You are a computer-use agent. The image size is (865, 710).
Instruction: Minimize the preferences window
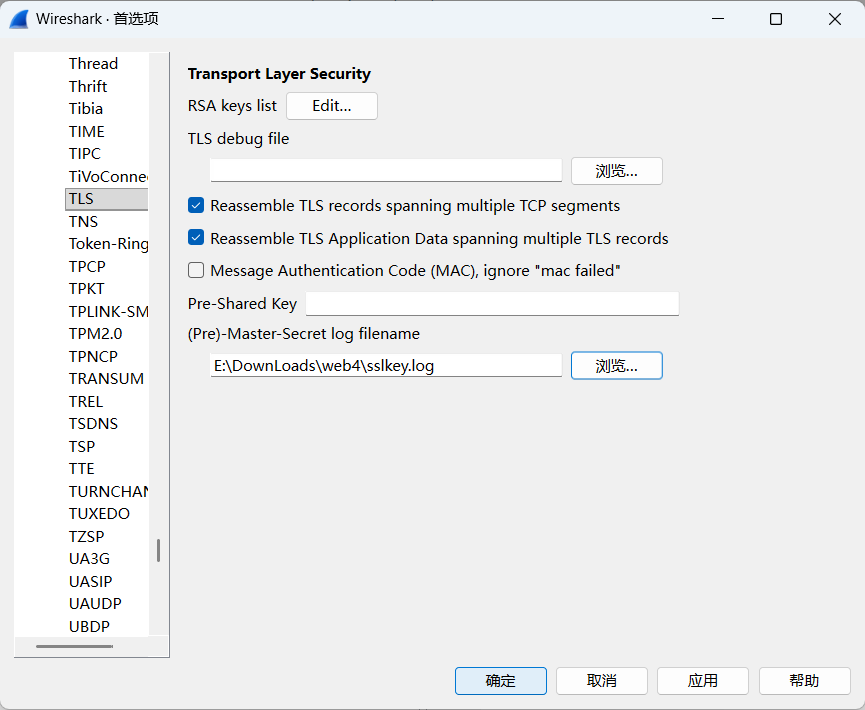click(x=718, y=19)
